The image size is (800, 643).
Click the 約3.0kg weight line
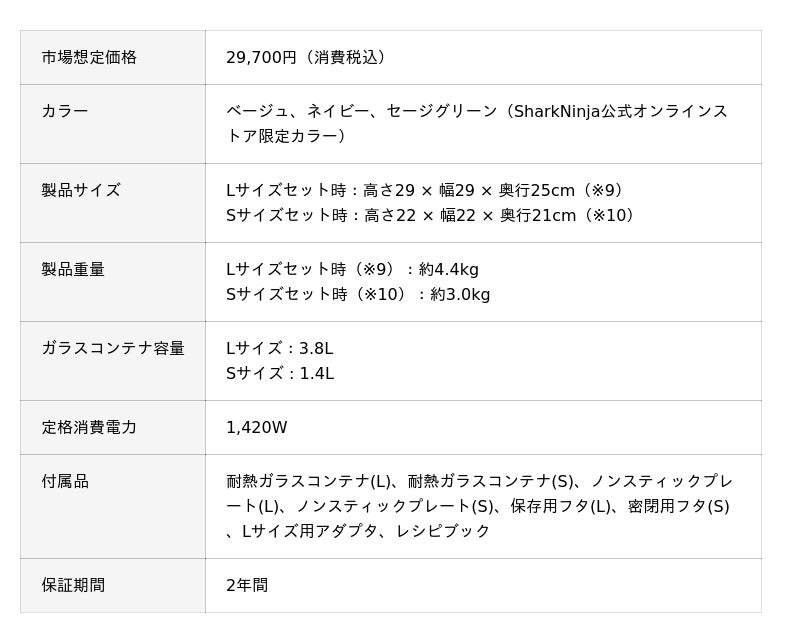tap(358, 295)
